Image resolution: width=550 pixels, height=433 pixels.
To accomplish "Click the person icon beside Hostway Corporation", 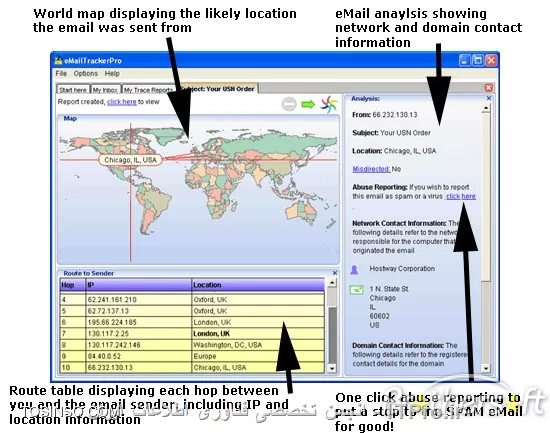I will [354, 270].
